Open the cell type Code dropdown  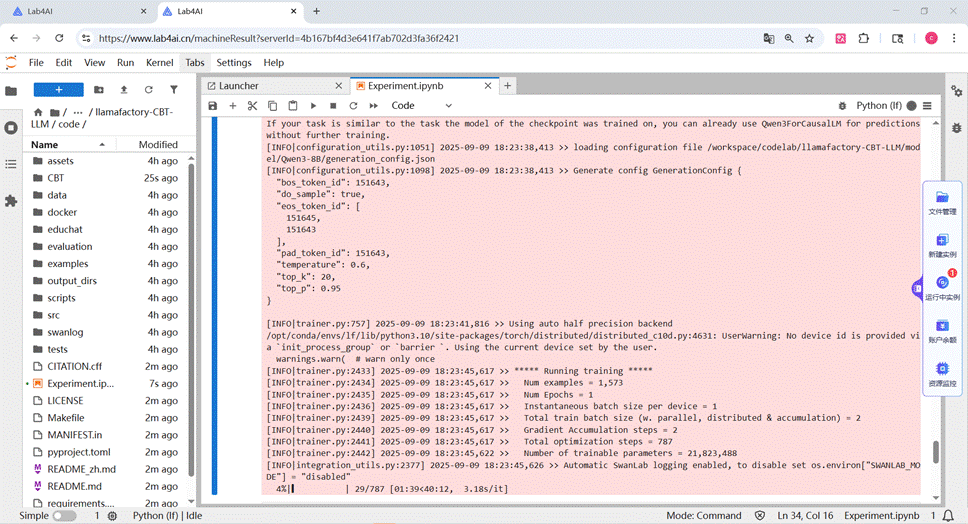[422, 106]
